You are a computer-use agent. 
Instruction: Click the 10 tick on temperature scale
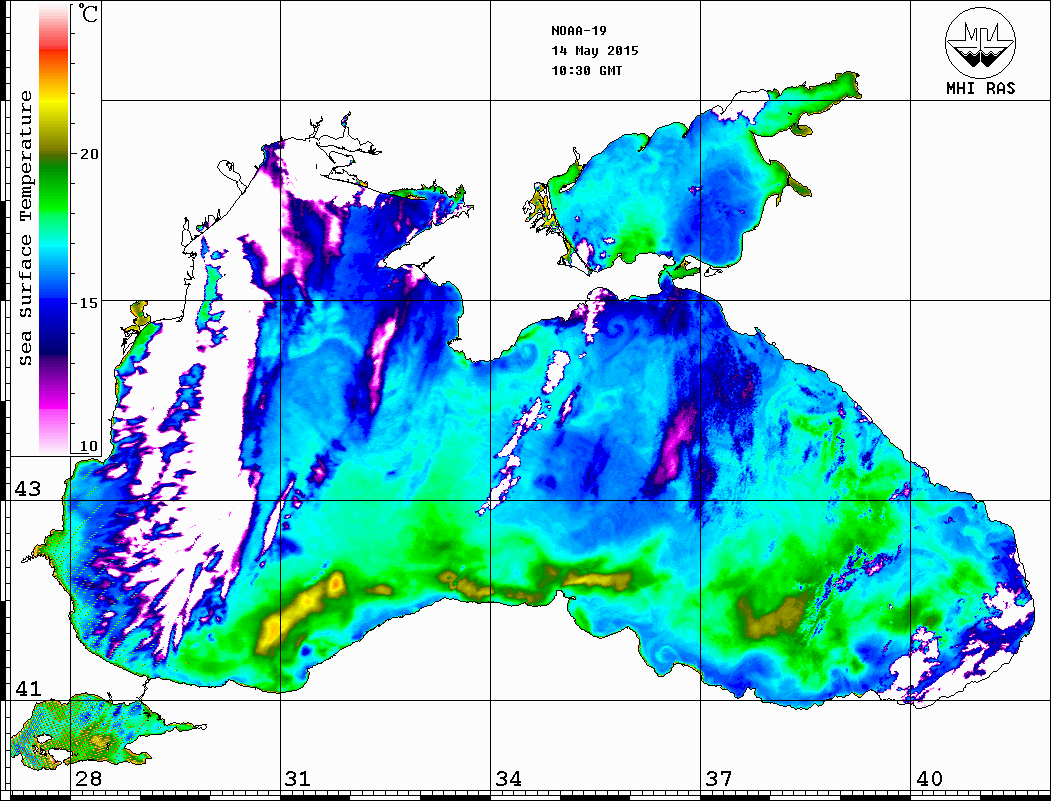89,446
